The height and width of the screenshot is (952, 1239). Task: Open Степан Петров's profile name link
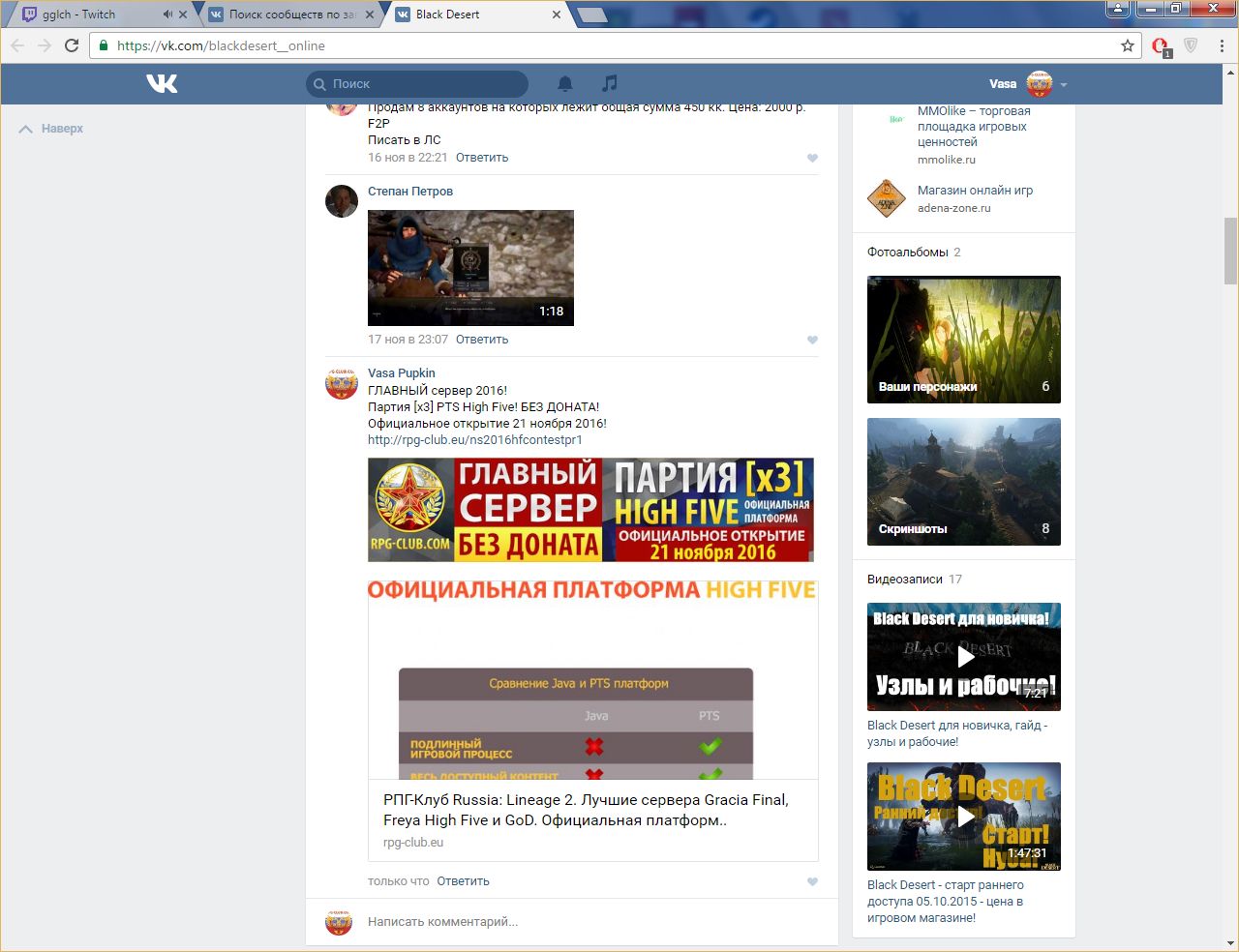(410, 192)
